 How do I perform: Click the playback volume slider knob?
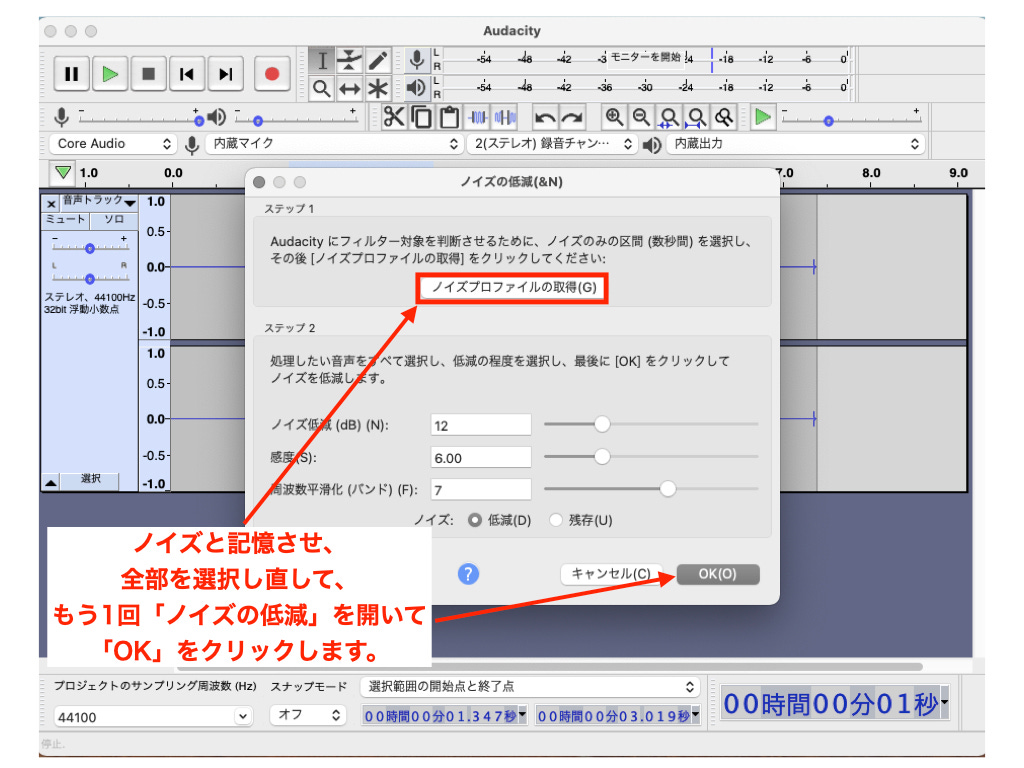258,121
